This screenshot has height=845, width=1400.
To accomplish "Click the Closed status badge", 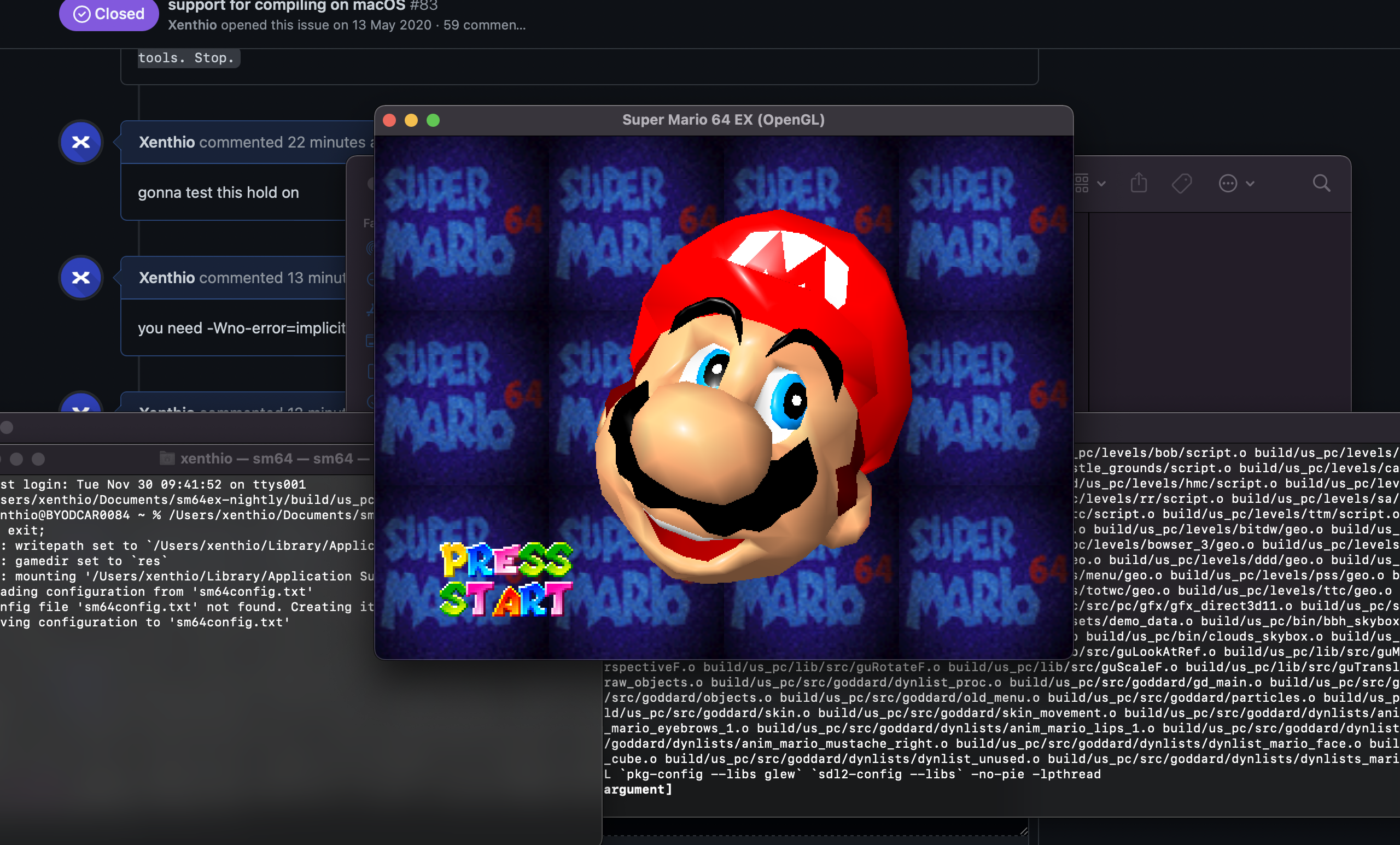I will pyautogui.click(x=108, y=14).
